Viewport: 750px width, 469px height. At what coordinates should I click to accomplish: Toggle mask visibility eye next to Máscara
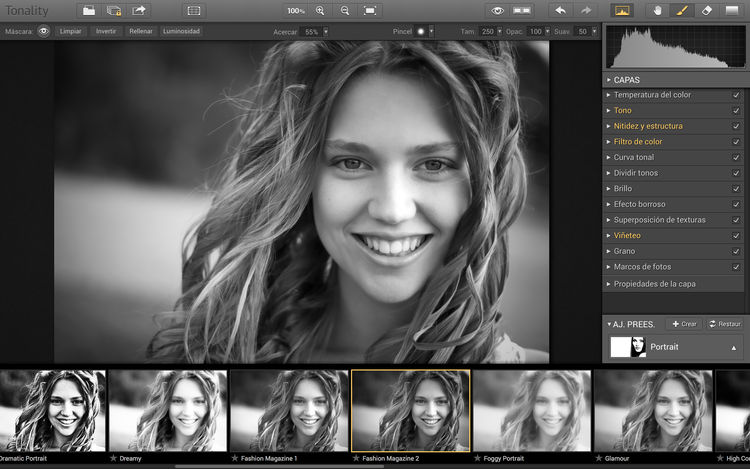(44, 32)
